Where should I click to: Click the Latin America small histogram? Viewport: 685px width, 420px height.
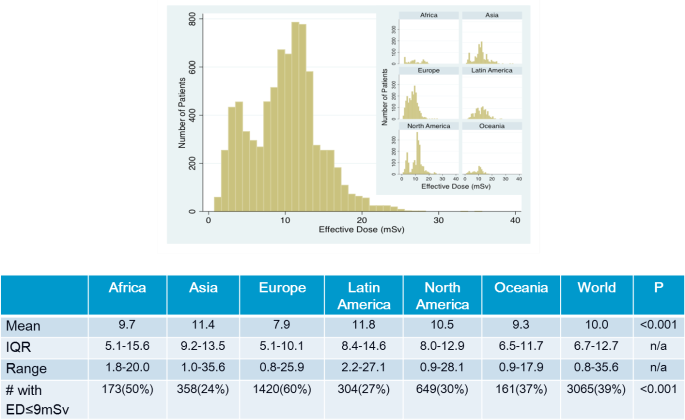(491, 95)
